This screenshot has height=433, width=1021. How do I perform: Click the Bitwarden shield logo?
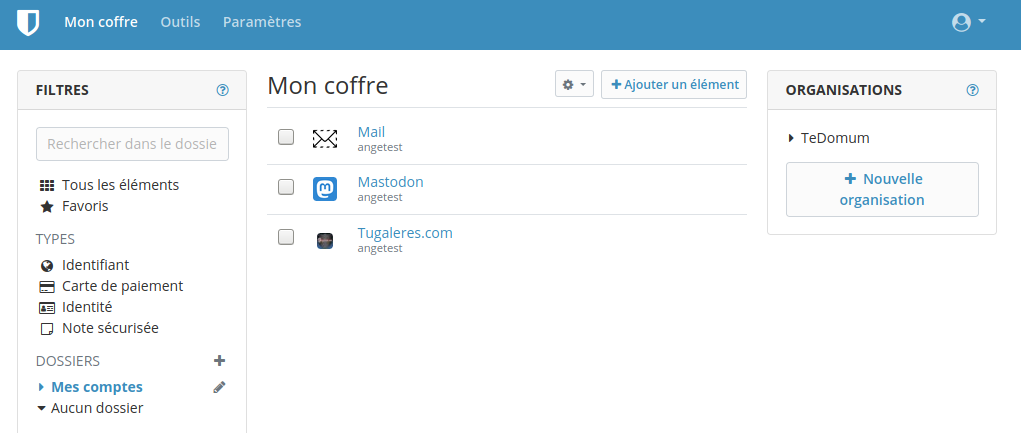(x=28, y=22)
